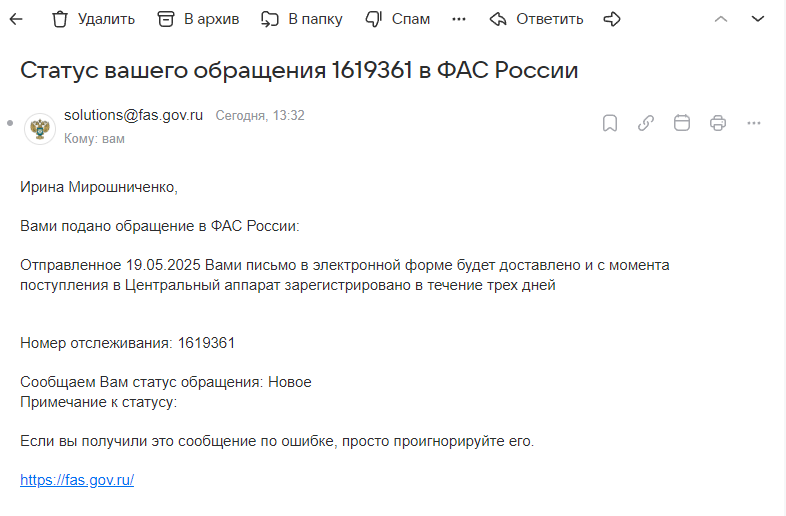Open the FAS sender avatar
This screenshot has height=516, width=786.
[x=40, y=129]
